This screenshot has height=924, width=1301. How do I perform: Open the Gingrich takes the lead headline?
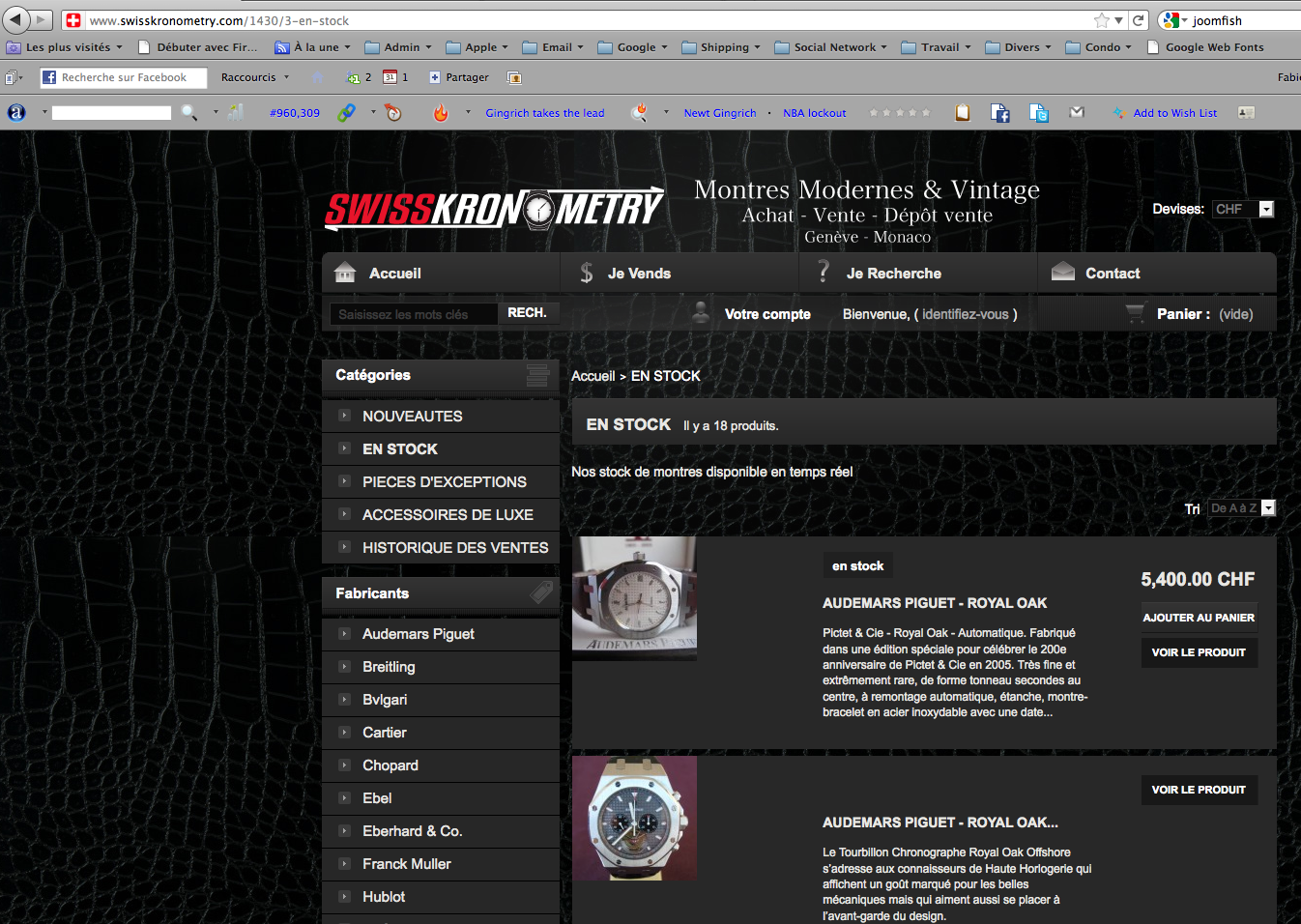545,113
